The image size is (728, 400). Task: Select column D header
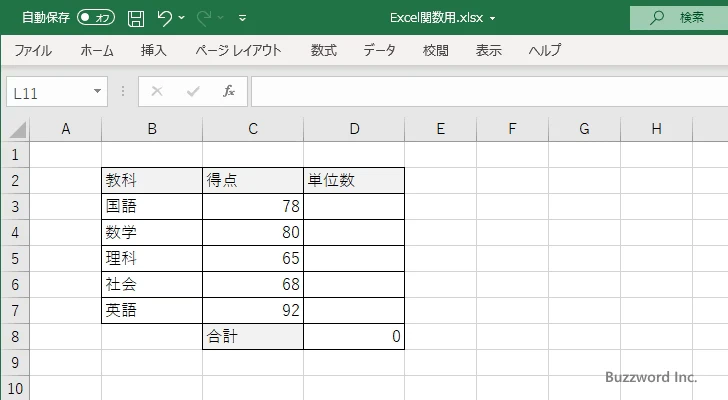tap(354, 129)
